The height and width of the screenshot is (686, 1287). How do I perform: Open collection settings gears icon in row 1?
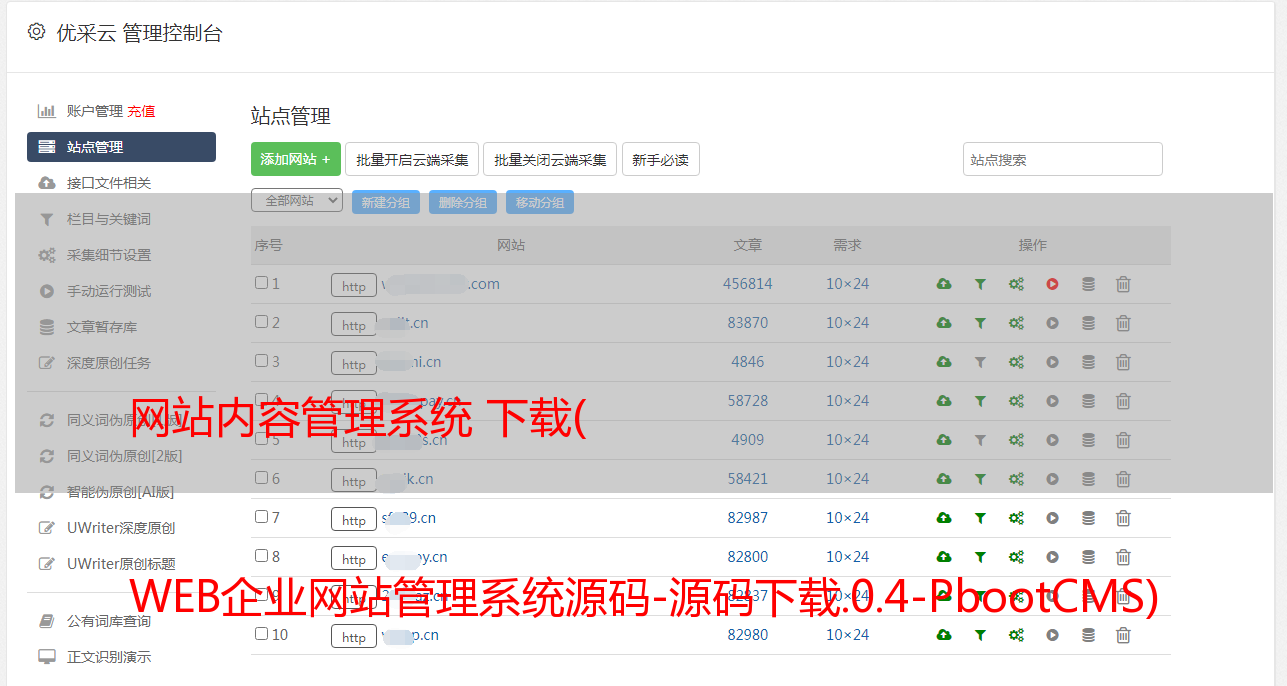(1016, 284)
